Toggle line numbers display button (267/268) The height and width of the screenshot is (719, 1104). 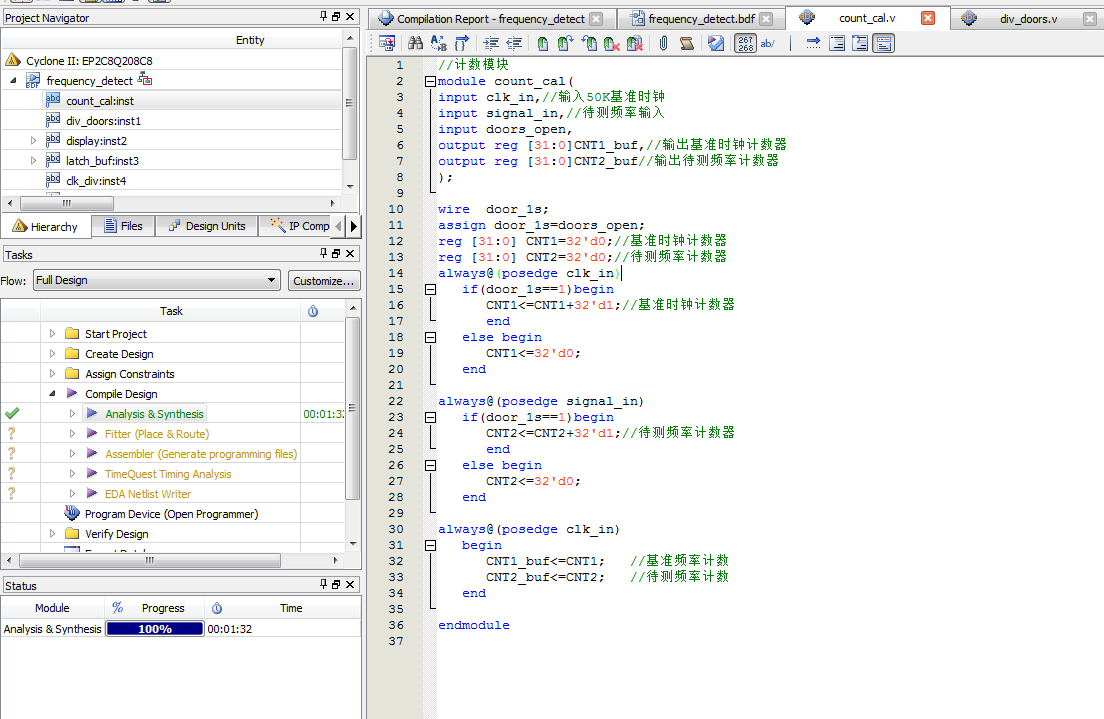746,43
